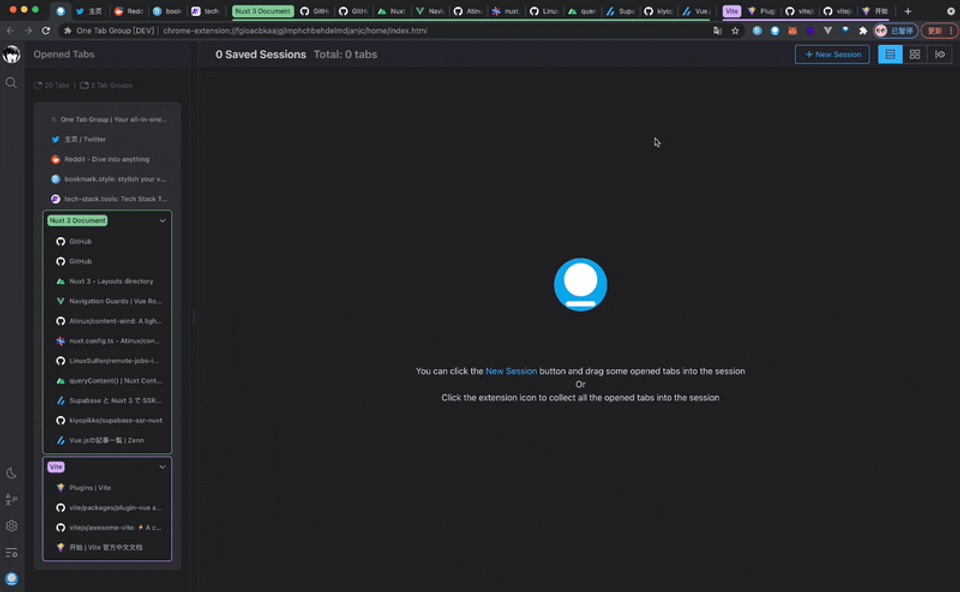Toggle the sidebar collapse view button

coord(940,54)
